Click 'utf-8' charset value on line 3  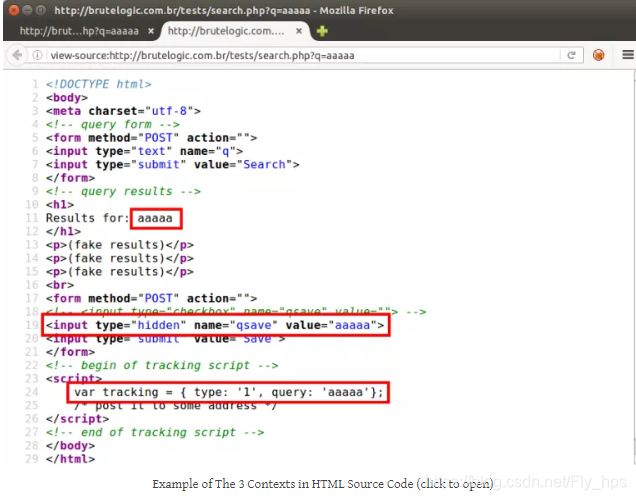(x=169, y=111)
